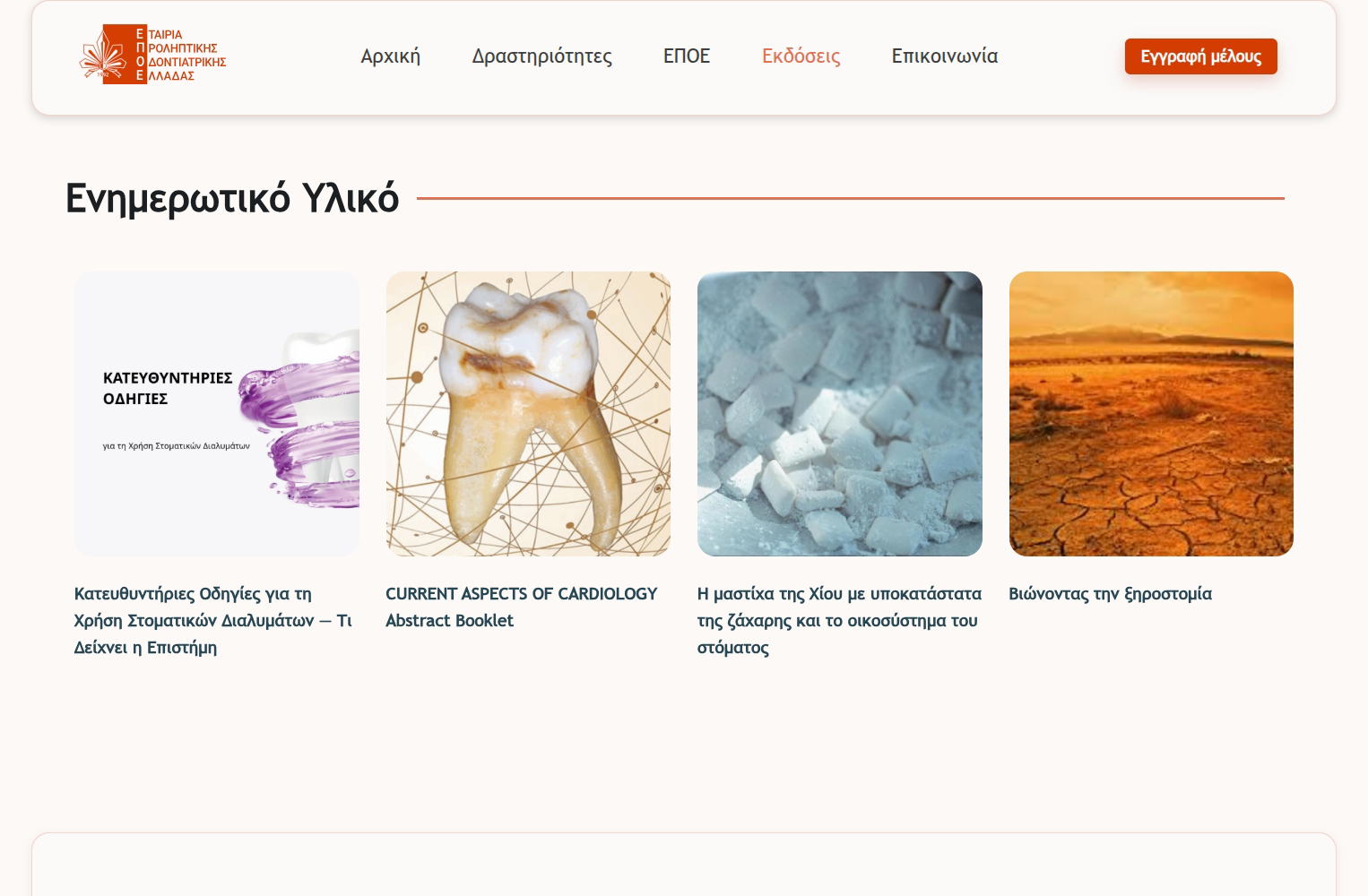Viewport: 1368px width, 896px height.
Task: Select the ΕΠΟΕ navigation item
Action: (x=687, y=56)
